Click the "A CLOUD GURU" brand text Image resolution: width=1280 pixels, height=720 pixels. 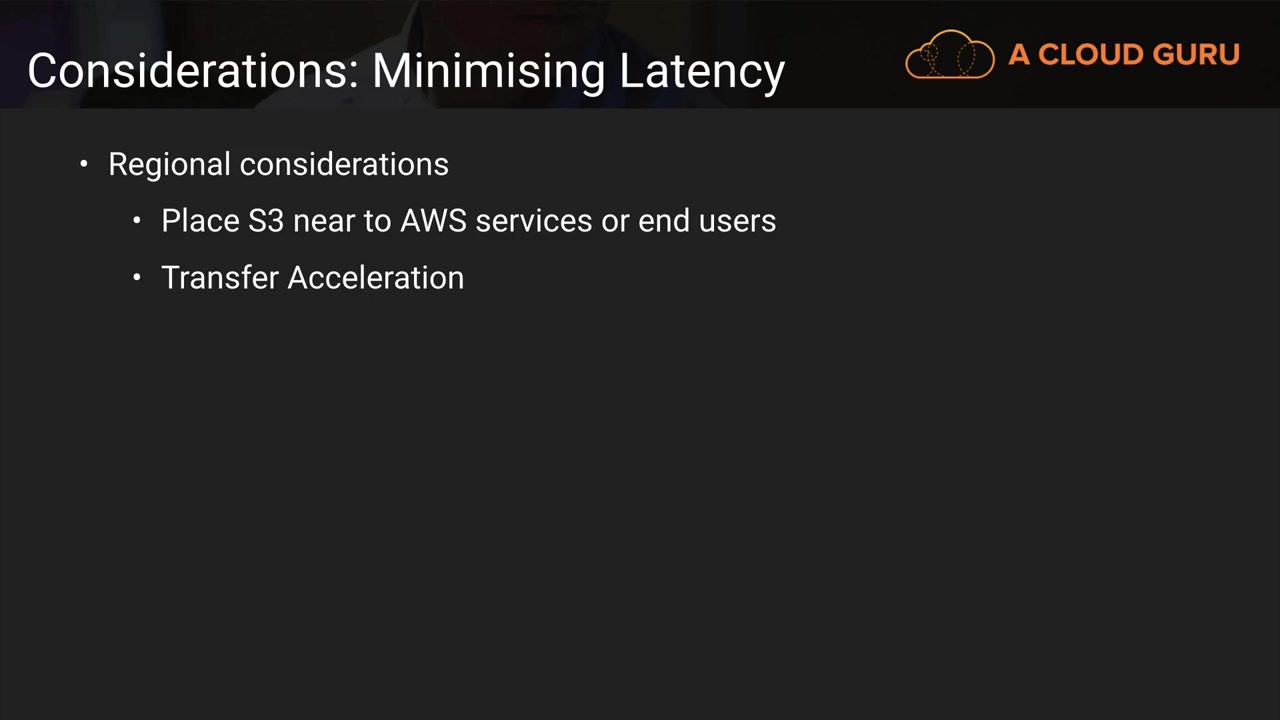click(1123, 54)
